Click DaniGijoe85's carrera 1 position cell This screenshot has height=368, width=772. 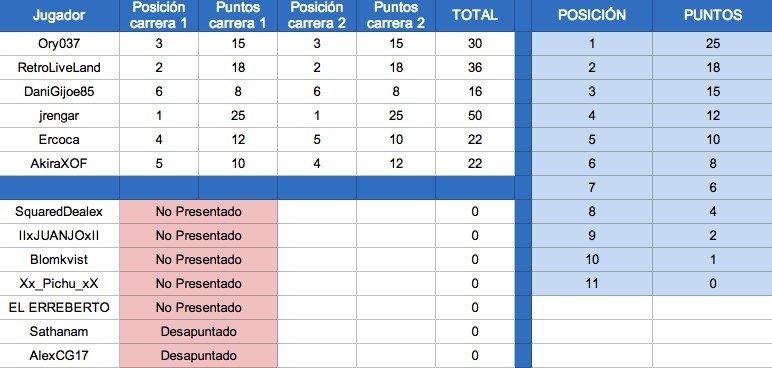pyautogui.click(x=159, y=92)
